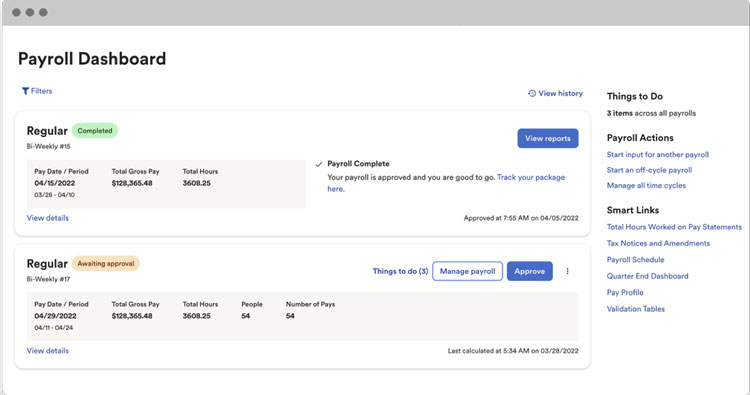Start input for another payroll

point(658,154)
